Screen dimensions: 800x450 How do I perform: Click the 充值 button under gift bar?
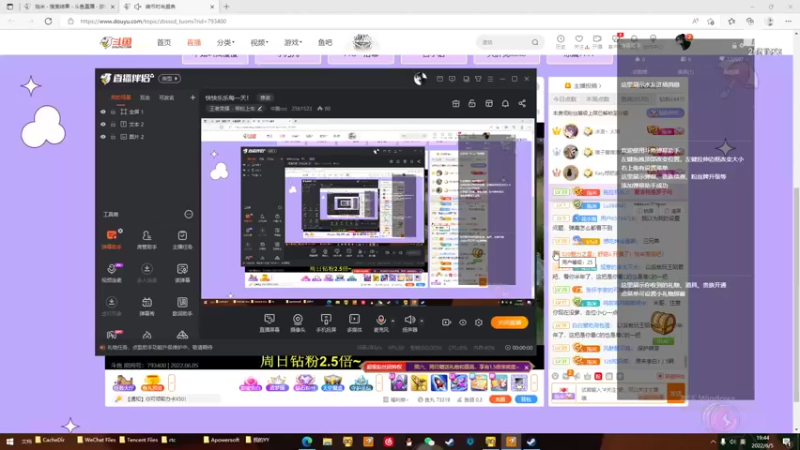pyautogui.click(x=500, y=399)
